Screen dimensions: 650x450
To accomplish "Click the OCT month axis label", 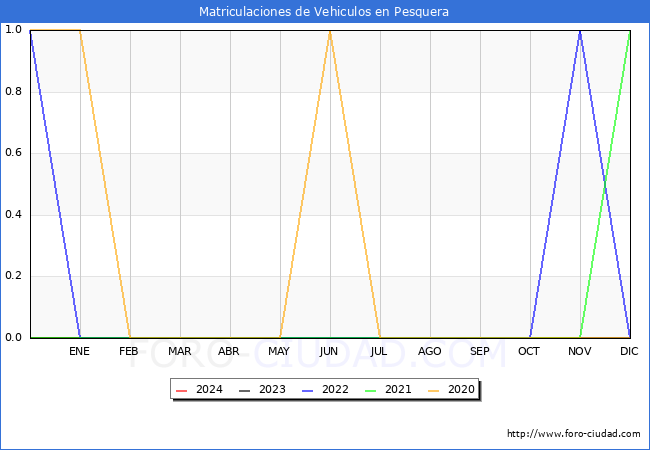I will click(529, 351).
